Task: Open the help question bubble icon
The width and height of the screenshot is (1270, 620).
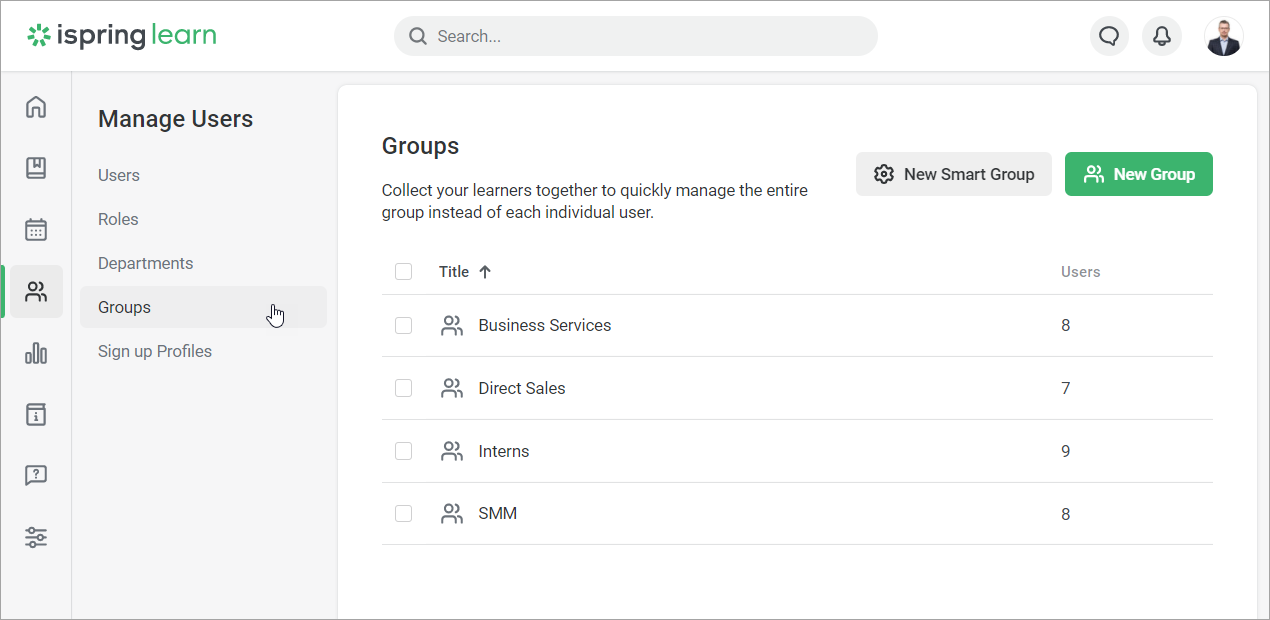Action: (36, 476)
